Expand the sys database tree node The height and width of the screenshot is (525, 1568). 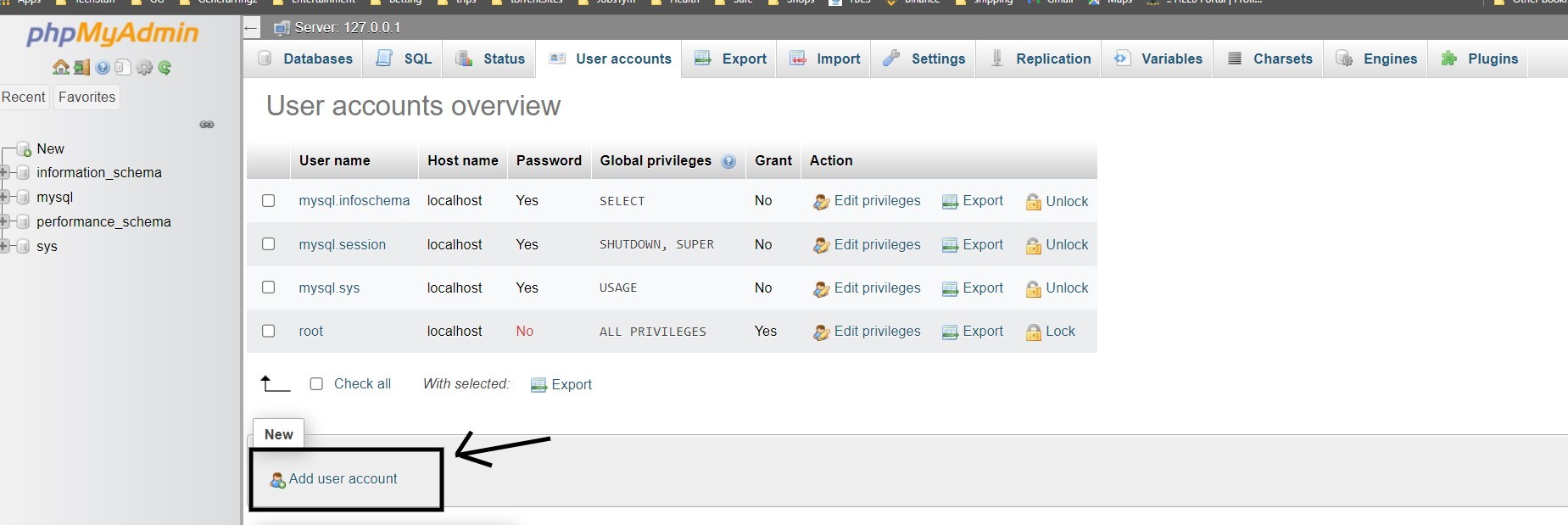pos(4,247)
